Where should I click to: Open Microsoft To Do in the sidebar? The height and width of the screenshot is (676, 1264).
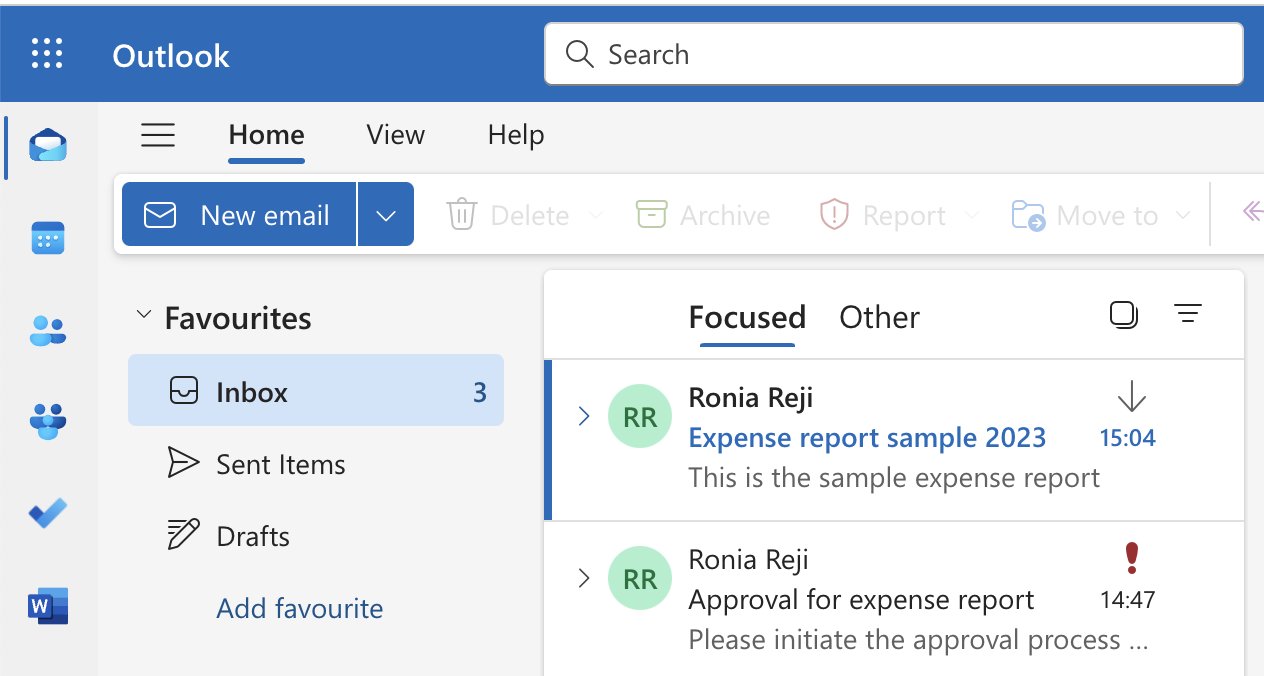tap(46, 513)
